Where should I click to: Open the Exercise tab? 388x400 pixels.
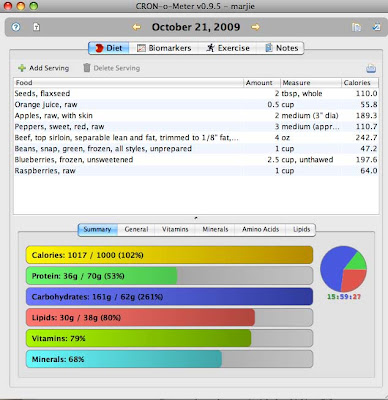pos(228,48)
